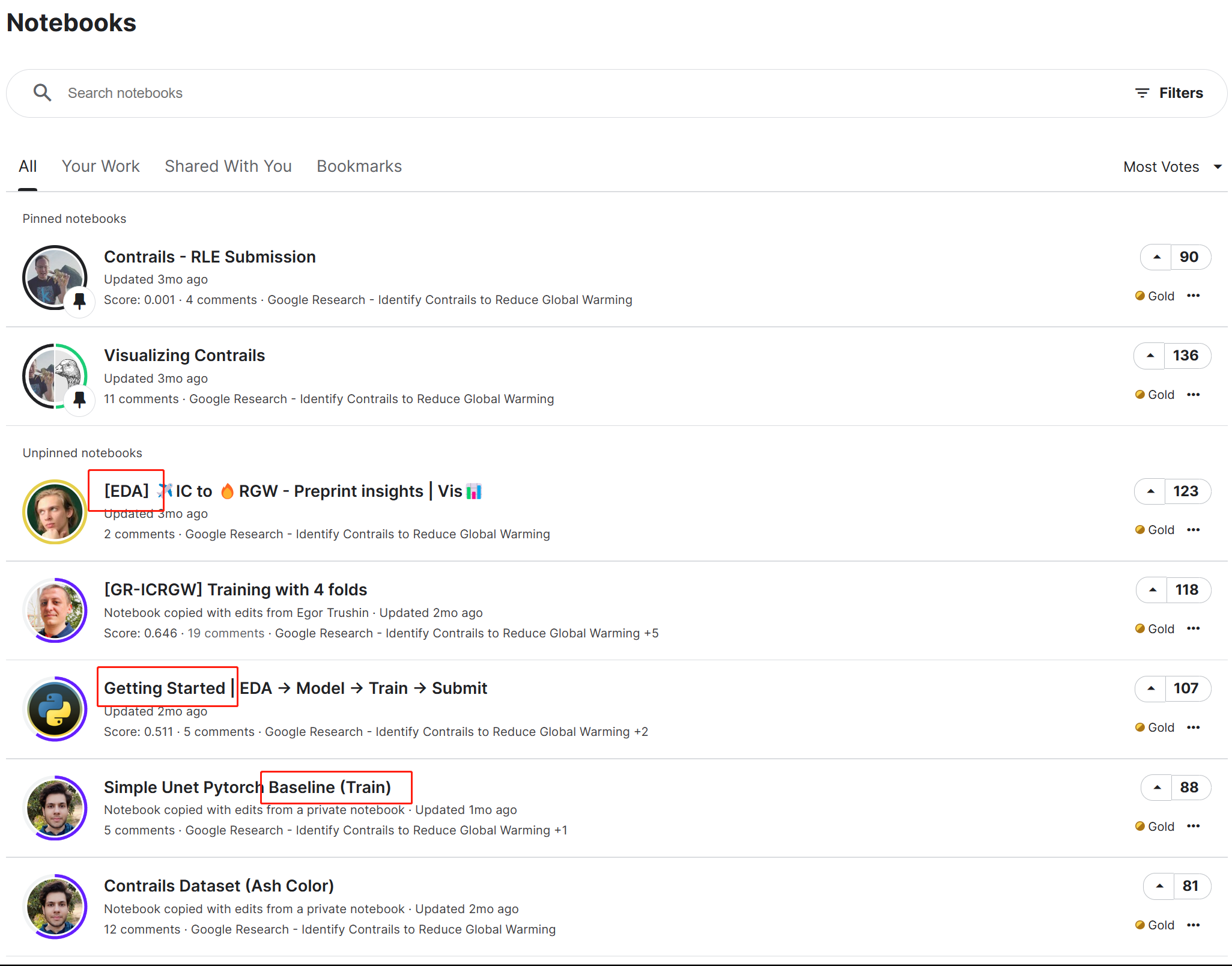Open Contrails Dataset (Ash Color) notebook title
Image resolution: width=1232 pixels, height=966 pixels.
219,886
